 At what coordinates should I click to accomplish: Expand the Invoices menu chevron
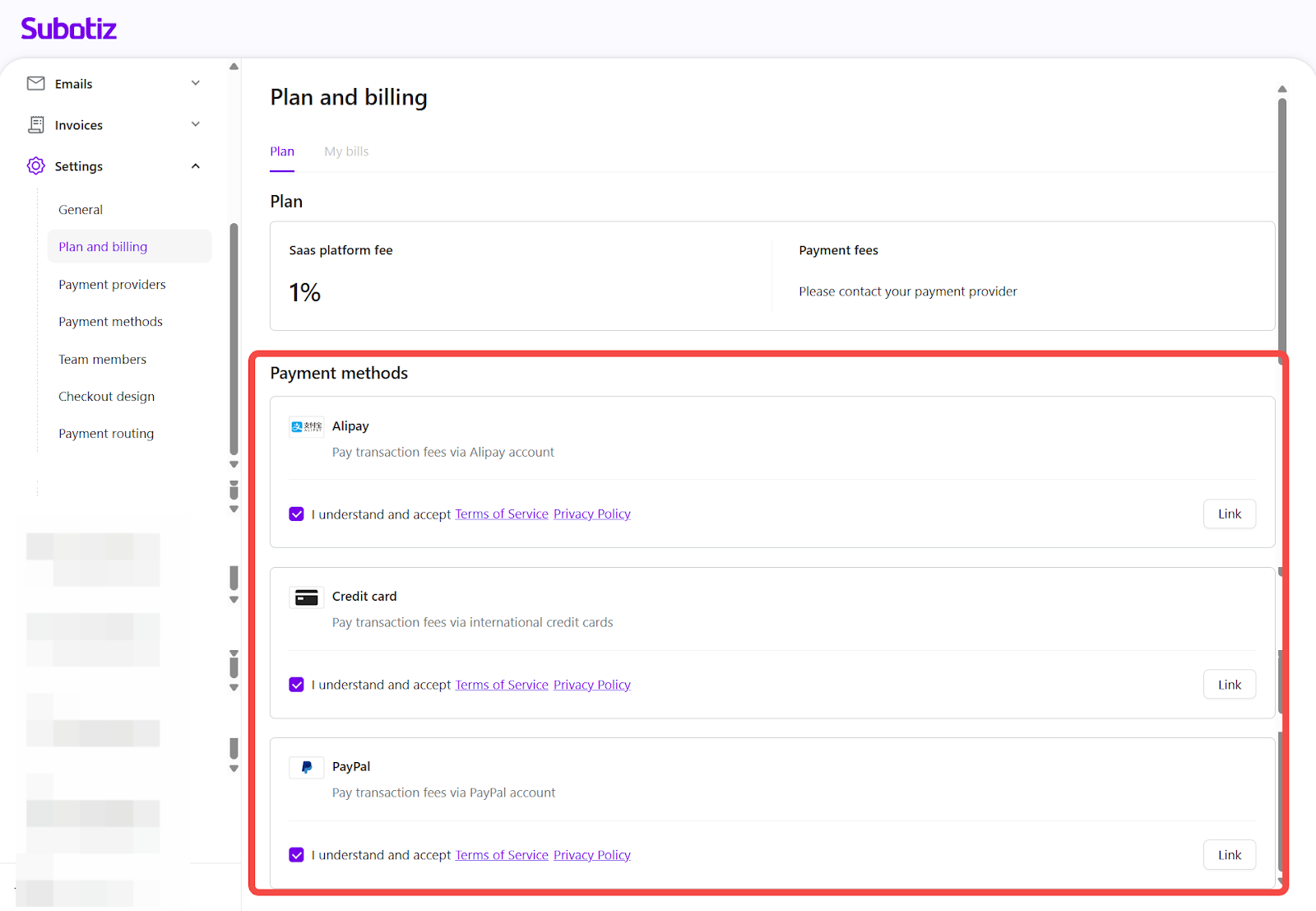(x=196, y=124)
